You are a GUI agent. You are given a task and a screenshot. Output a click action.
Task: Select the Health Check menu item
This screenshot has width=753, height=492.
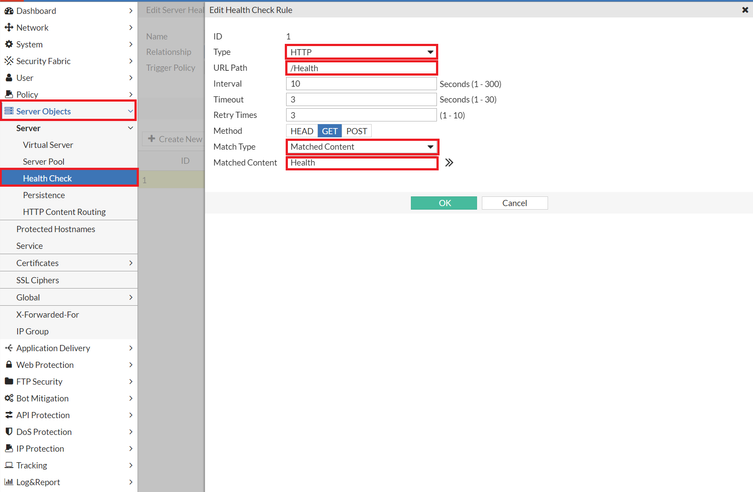pyautogui.click(x=69, y=178)
